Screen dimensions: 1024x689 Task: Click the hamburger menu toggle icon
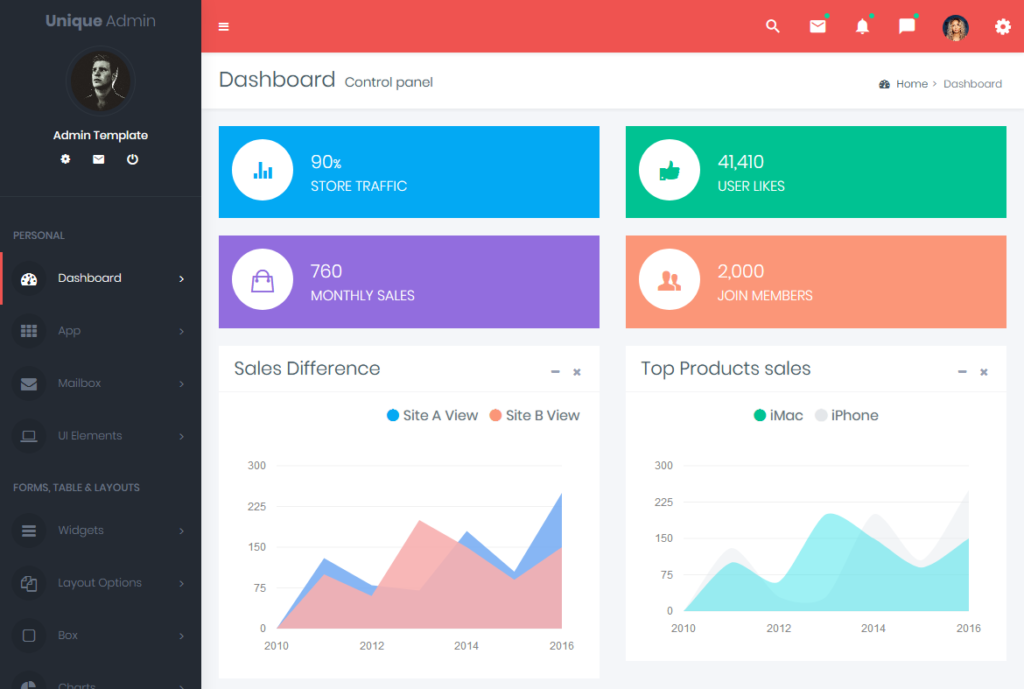click(x=223, y=27)
